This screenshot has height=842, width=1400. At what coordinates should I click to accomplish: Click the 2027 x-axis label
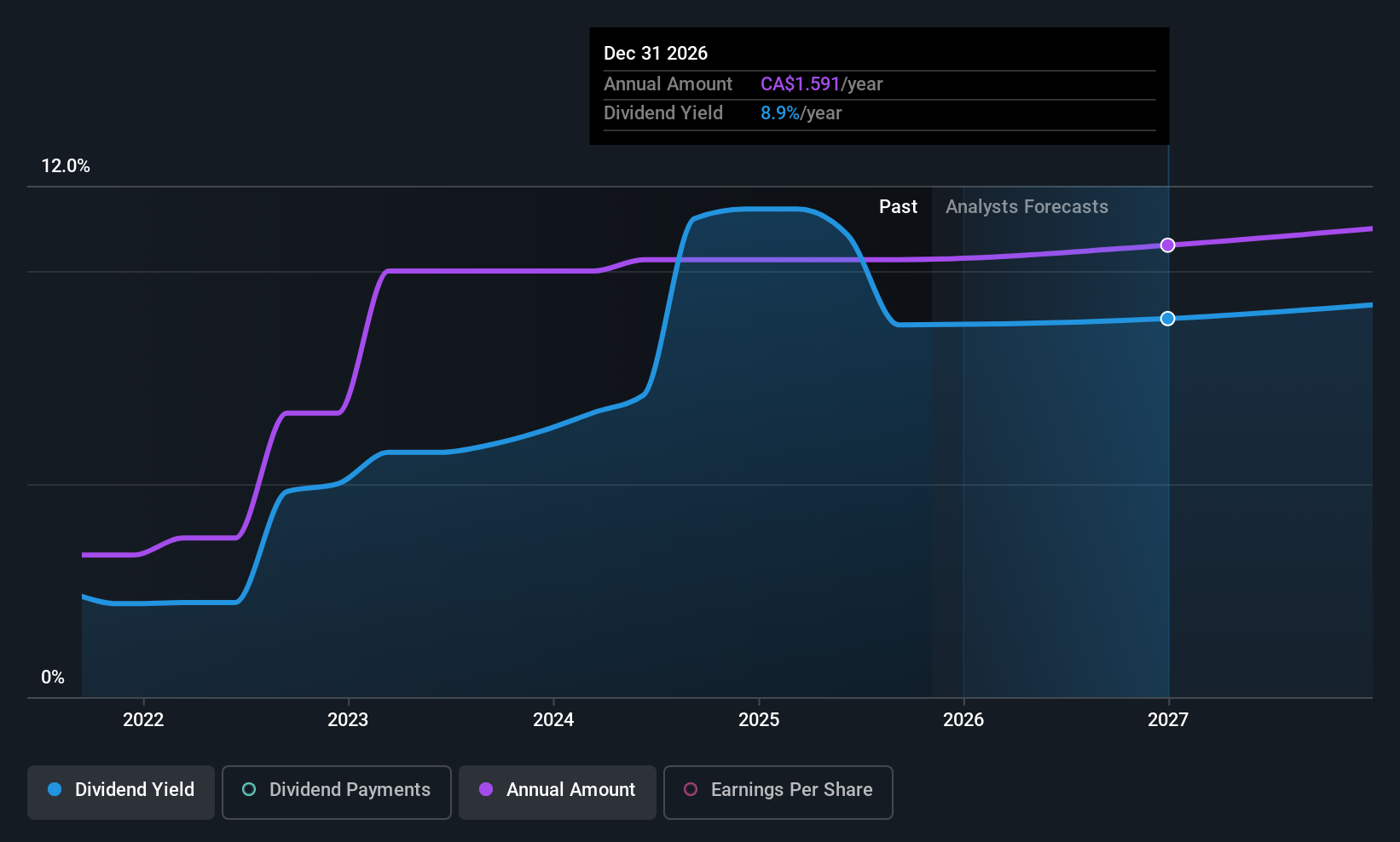pyautogui.click(x=1168, y=720)
